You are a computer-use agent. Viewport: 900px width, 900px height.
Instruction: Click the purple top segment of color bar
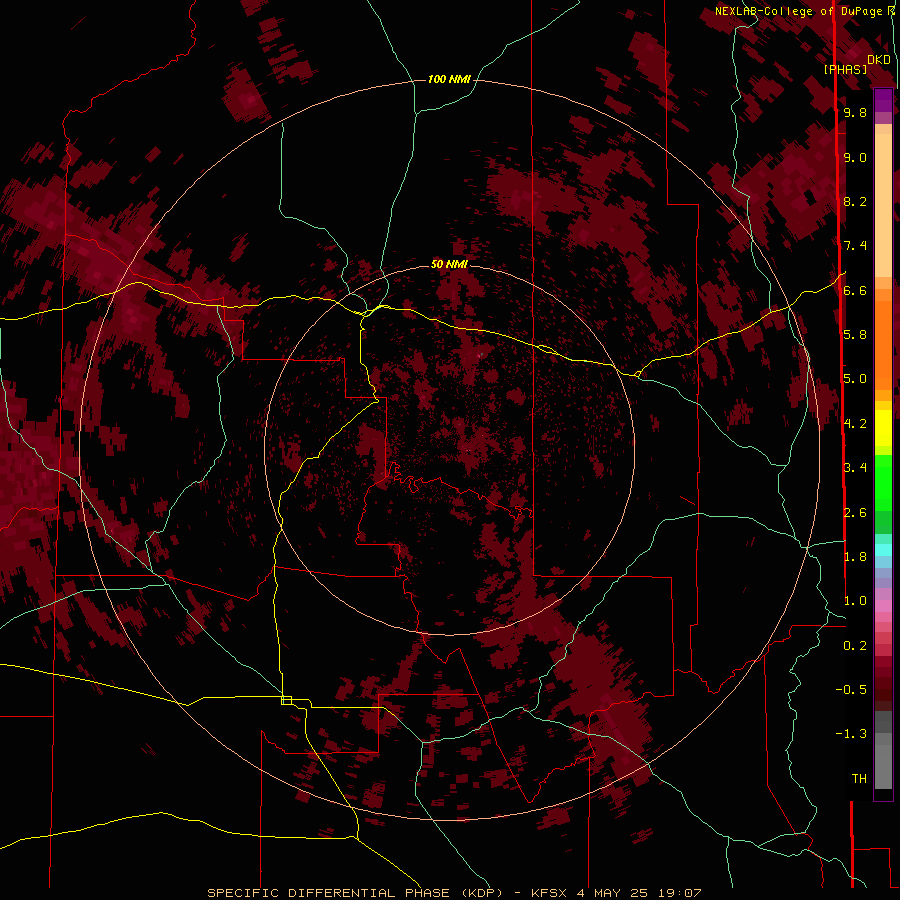(883, 100)
